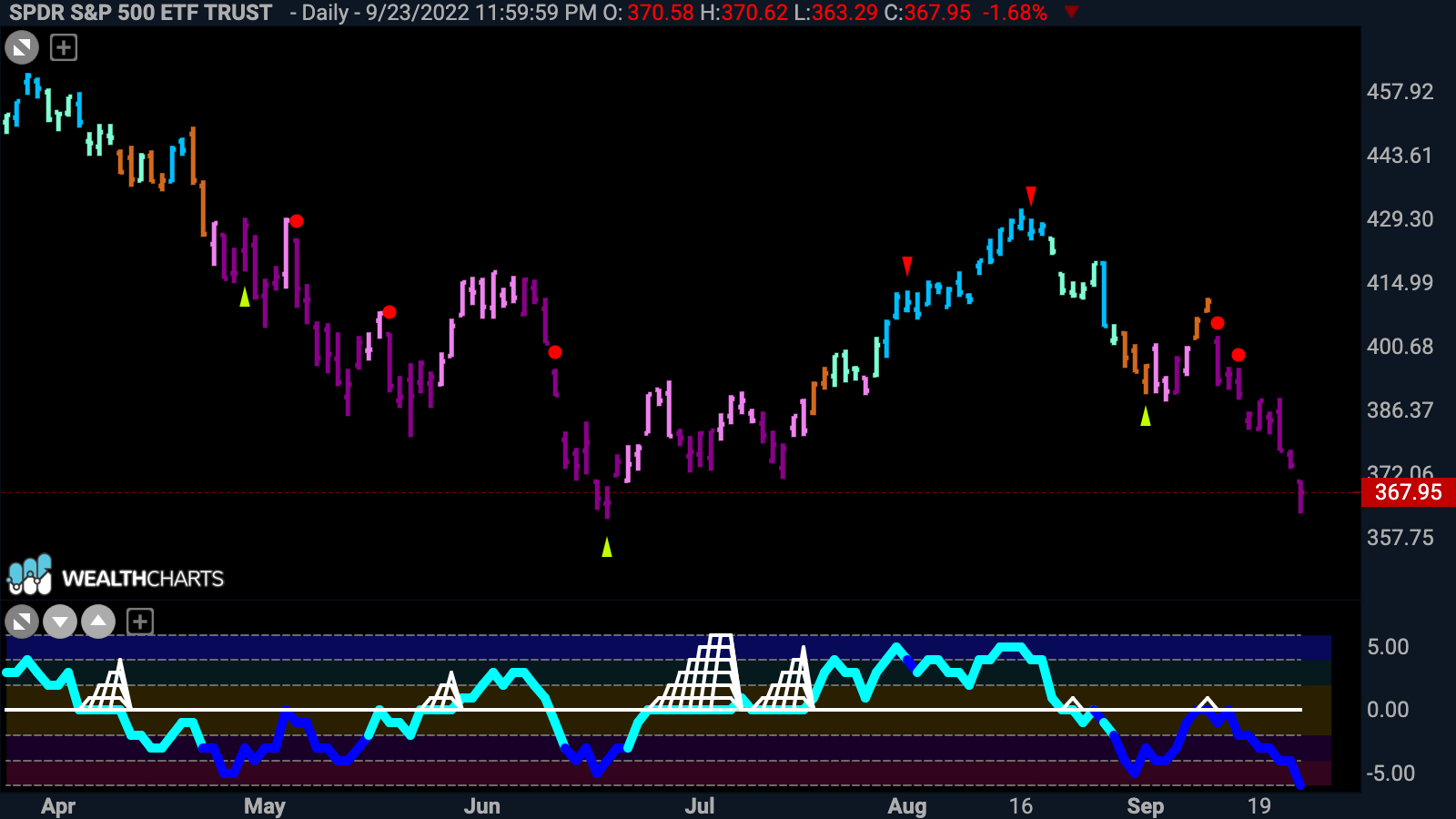Click the oscillator pane hide-indicator circle icon
The image size is (1456, 819).
[x=22, y=622]
